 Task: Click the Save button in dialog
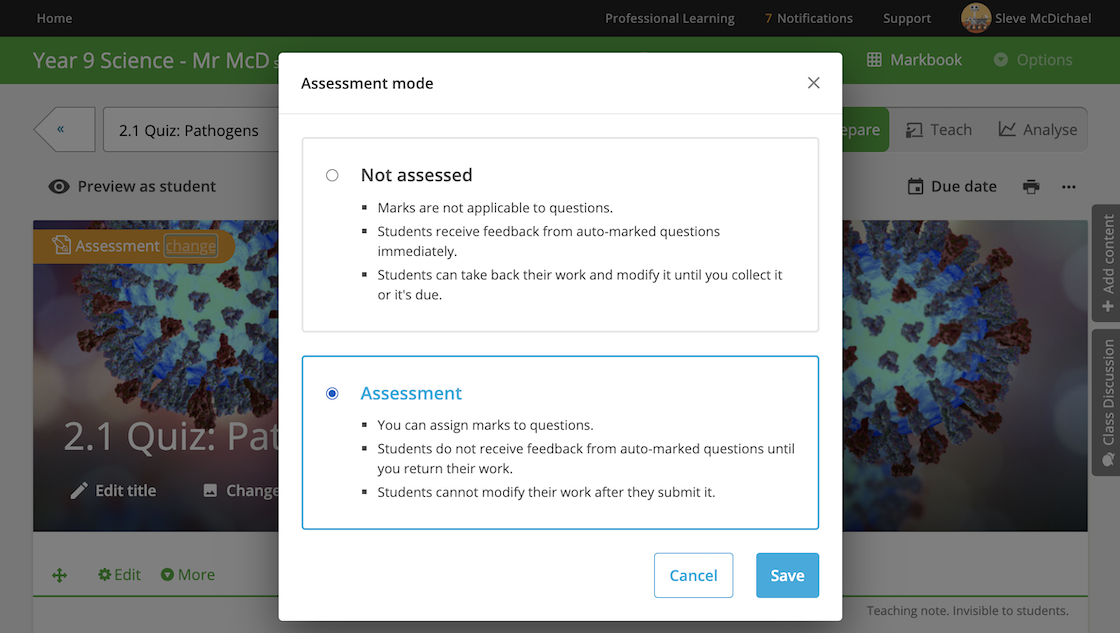(x=787, y=575)
